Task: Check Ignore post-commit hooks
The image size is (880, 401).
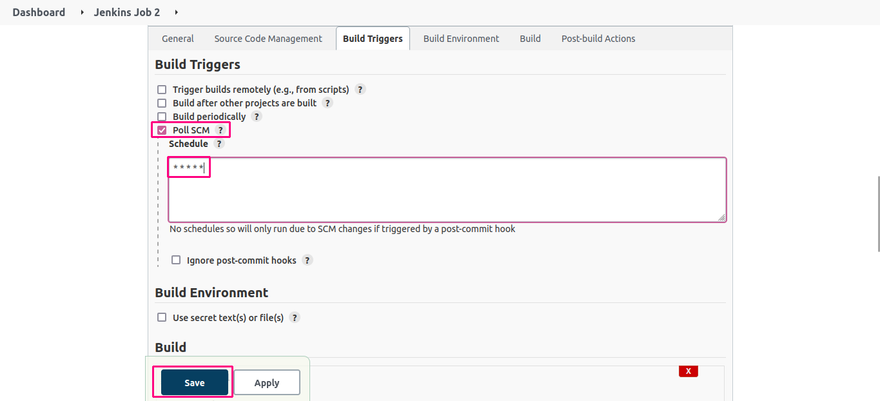Action: point(176,260)
